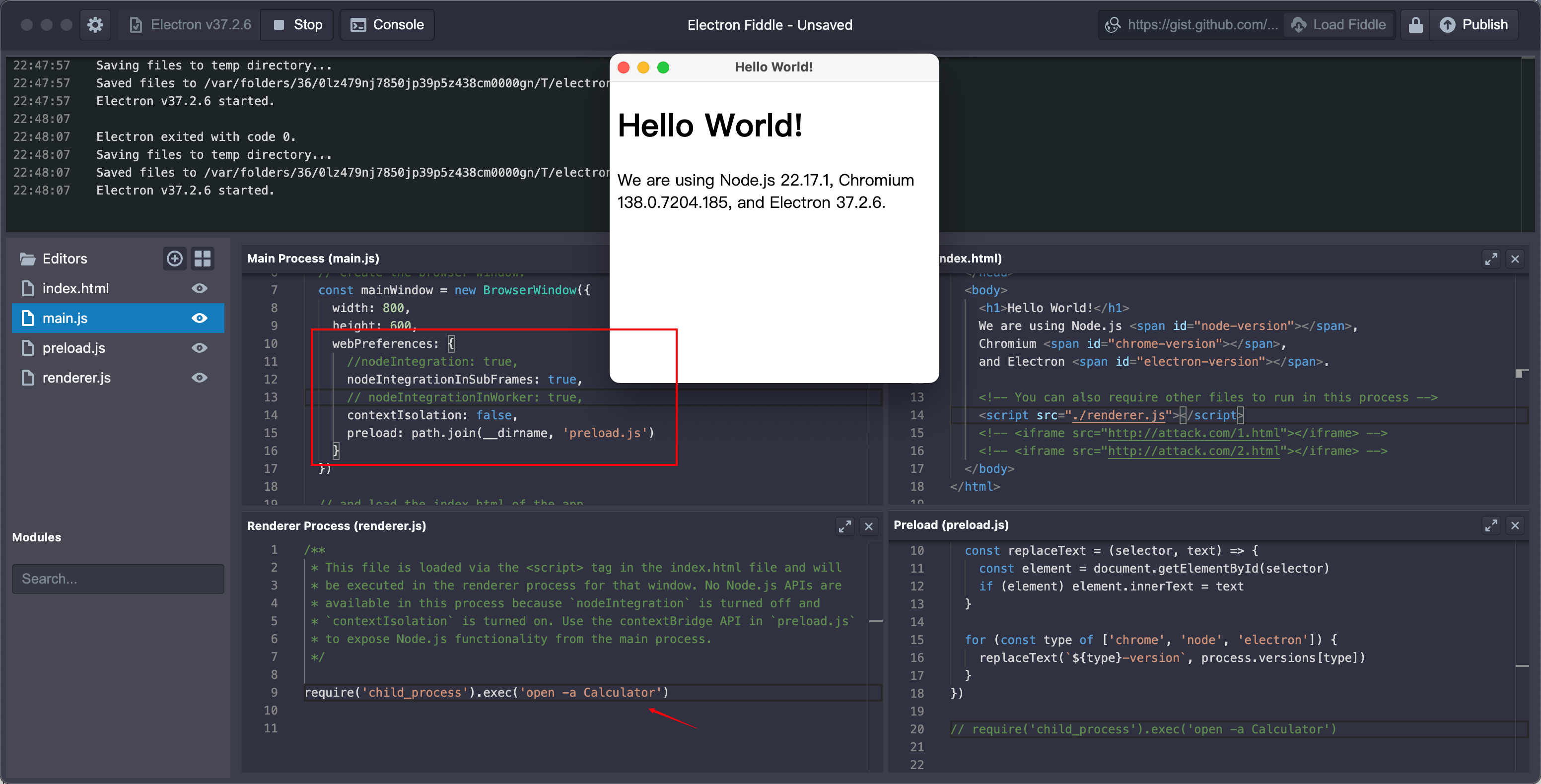1541x784 pixels.
Task: Click the preload: path.join line in main.js
Action: [x=500, y=433]
